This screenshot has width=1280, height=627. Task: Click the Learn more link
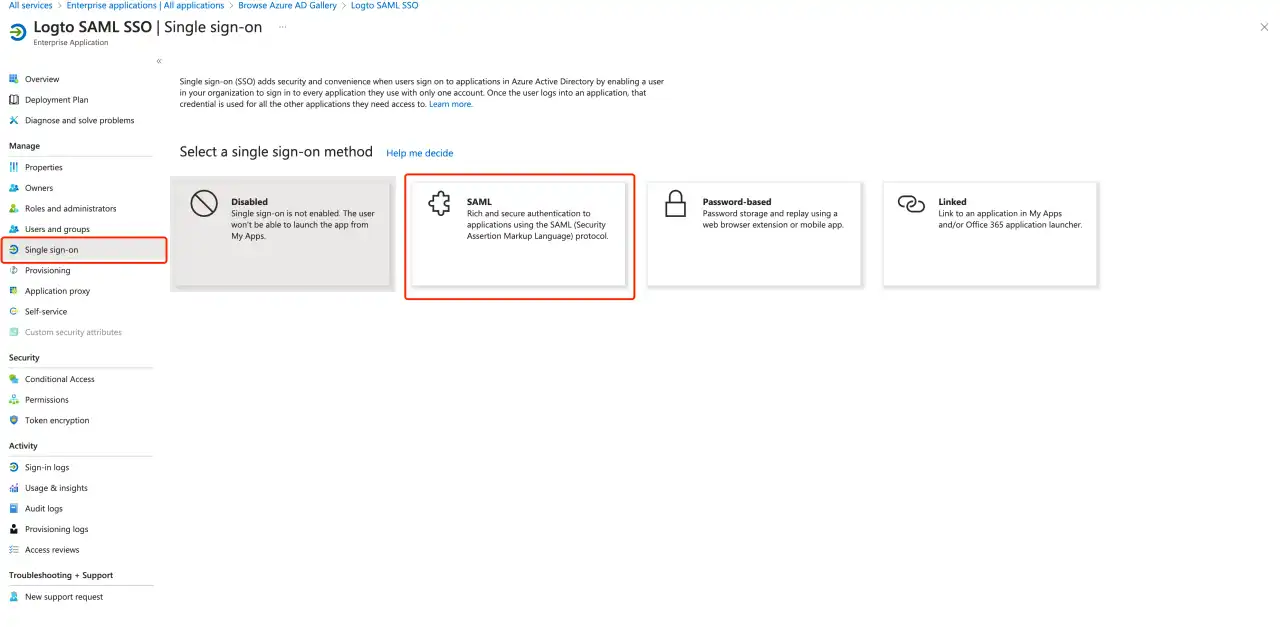point(451,103)
